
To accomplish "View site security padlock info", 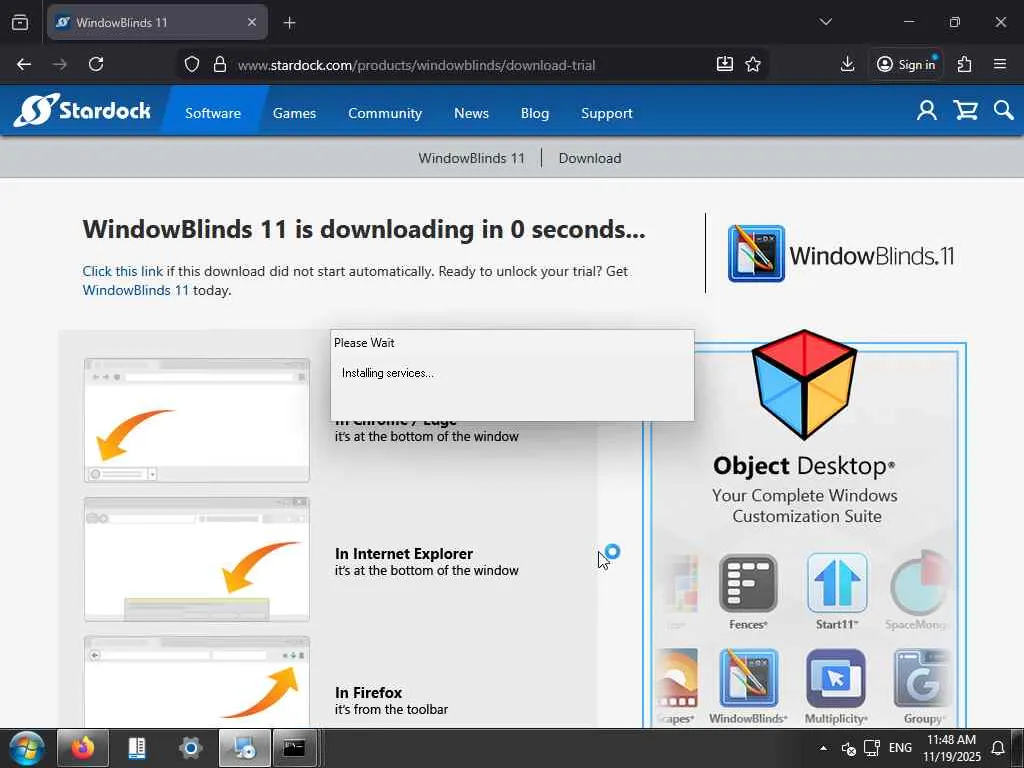I will 220,64.
